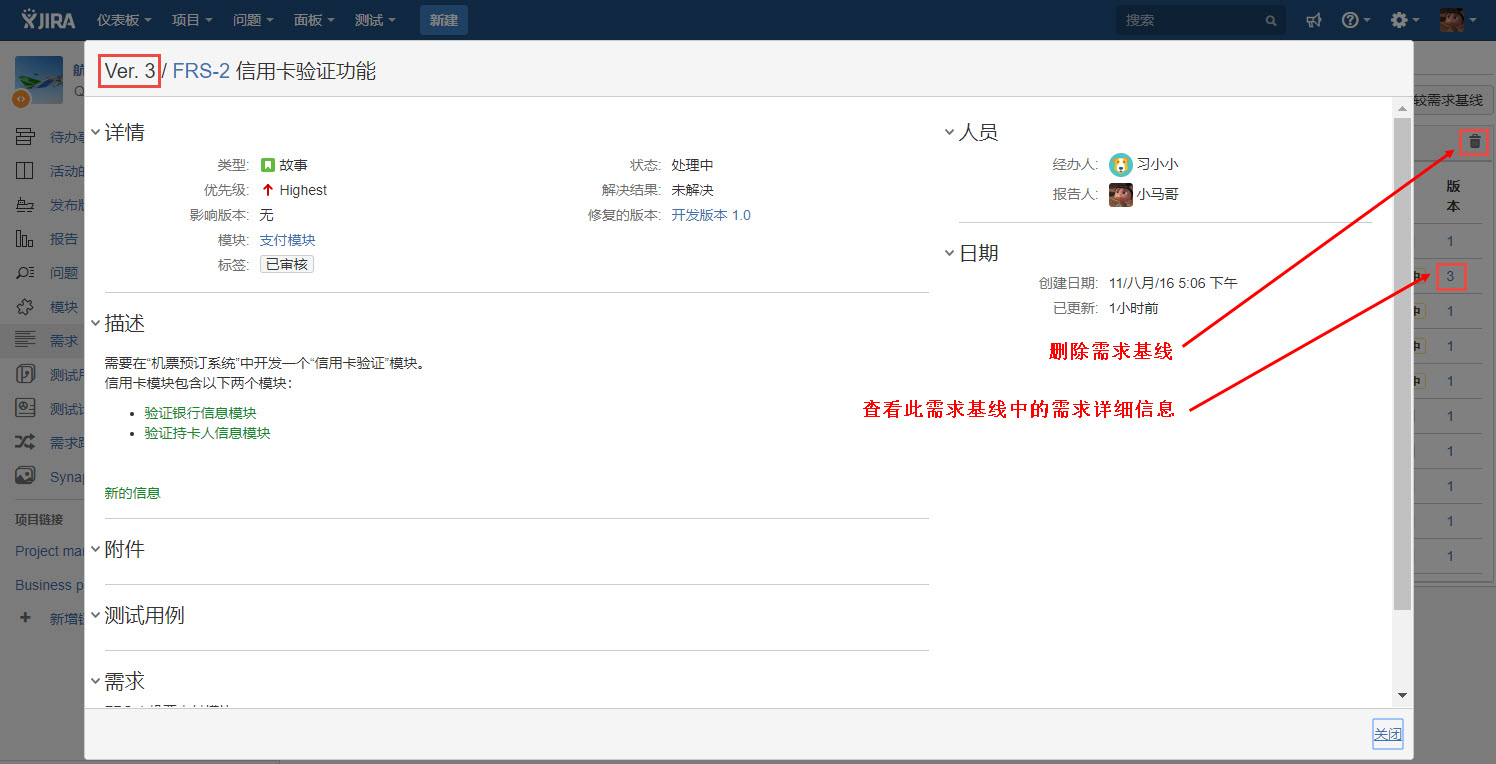Click the dialog scrollbar down arrow
1496x764 pixels.
click(1402, 694)
